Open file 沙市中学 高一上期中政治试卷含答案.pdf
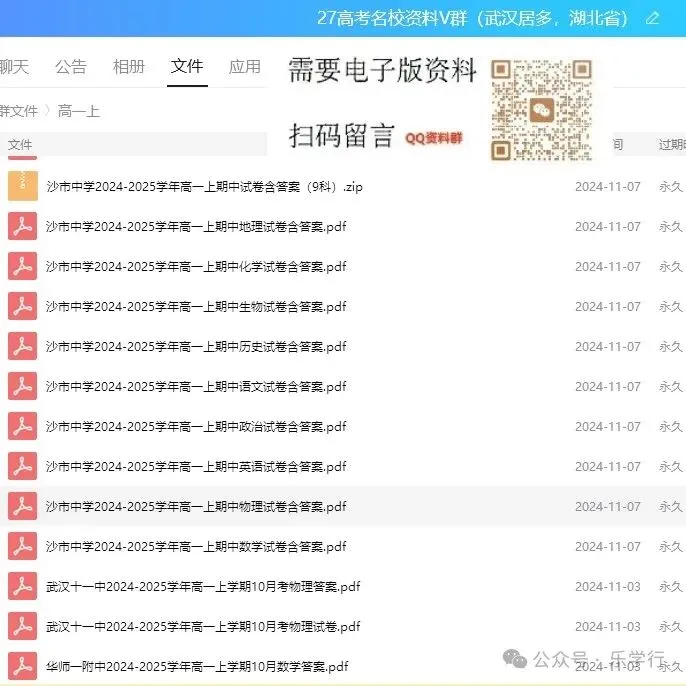The image size is (686, 686). click(x=196, y=427)
